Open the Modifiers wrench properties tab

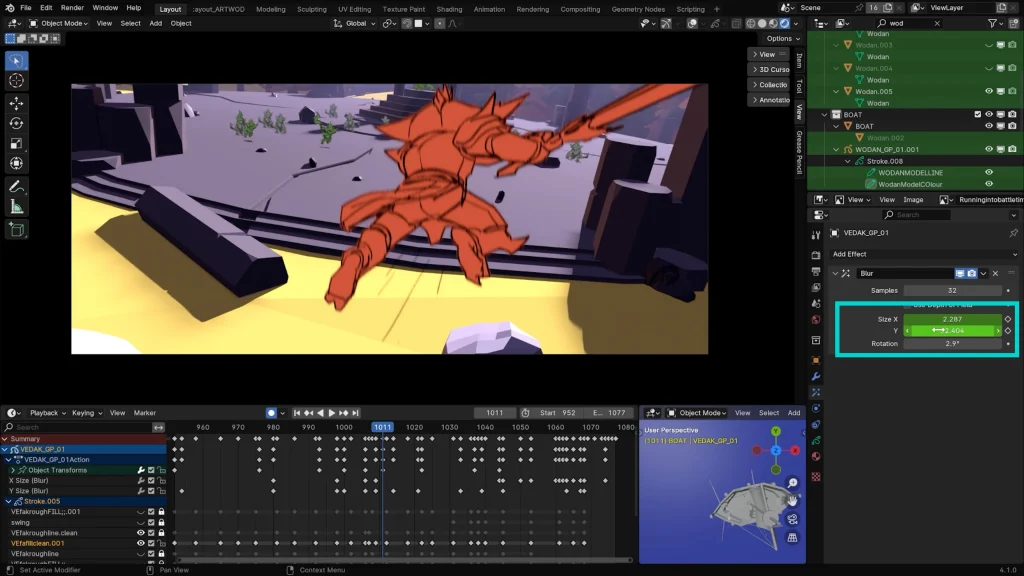click(816, 377)
